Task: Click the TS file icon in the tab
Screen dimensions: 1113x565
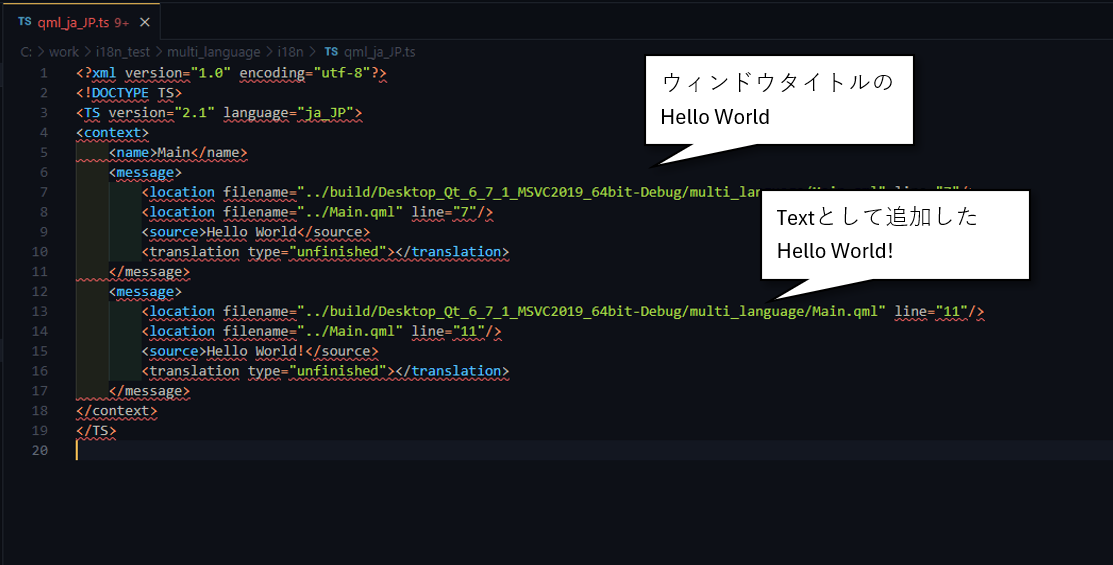Action: 24,20
